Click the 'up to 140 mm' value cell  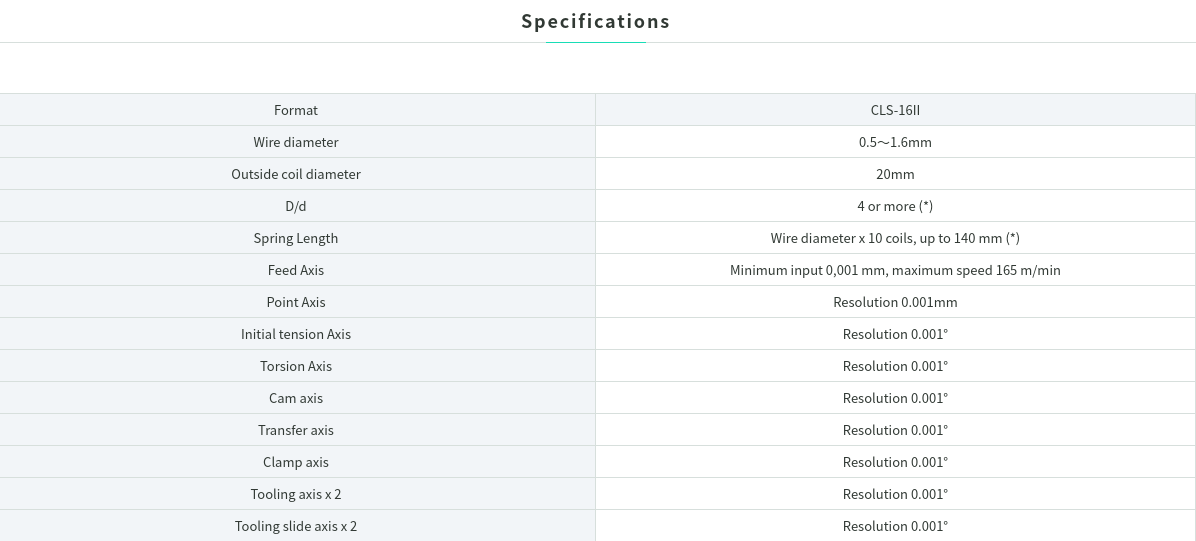(x=895, y=238)
